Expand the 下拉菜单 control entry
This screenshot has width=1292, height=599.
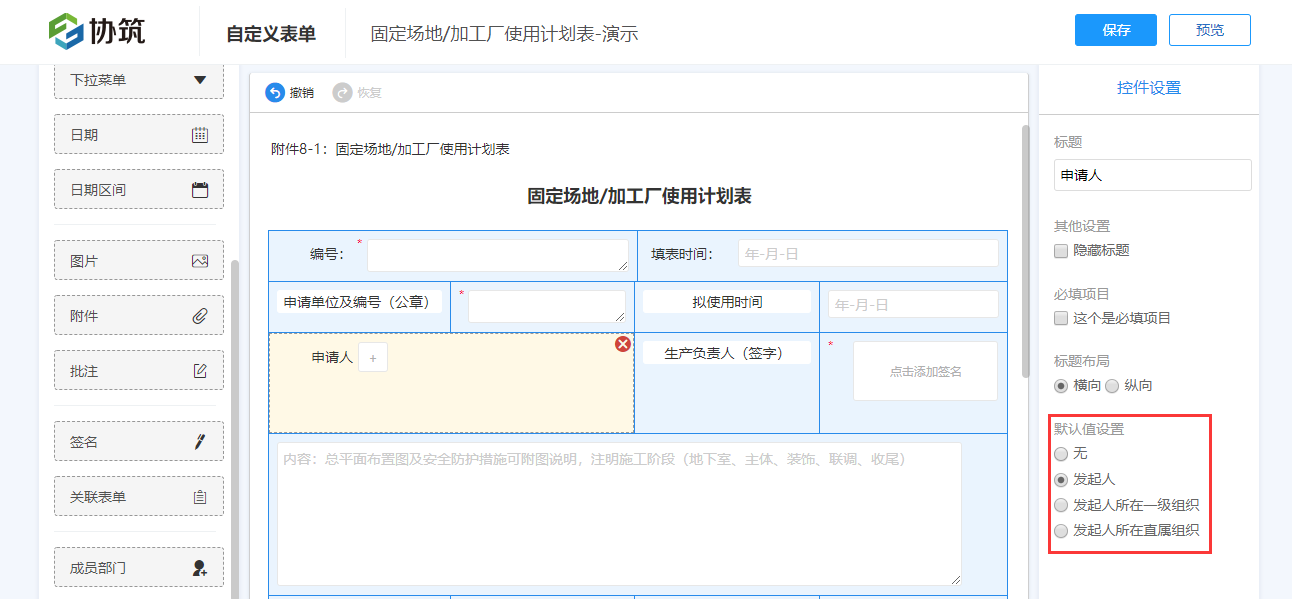[x=138, y=79]
